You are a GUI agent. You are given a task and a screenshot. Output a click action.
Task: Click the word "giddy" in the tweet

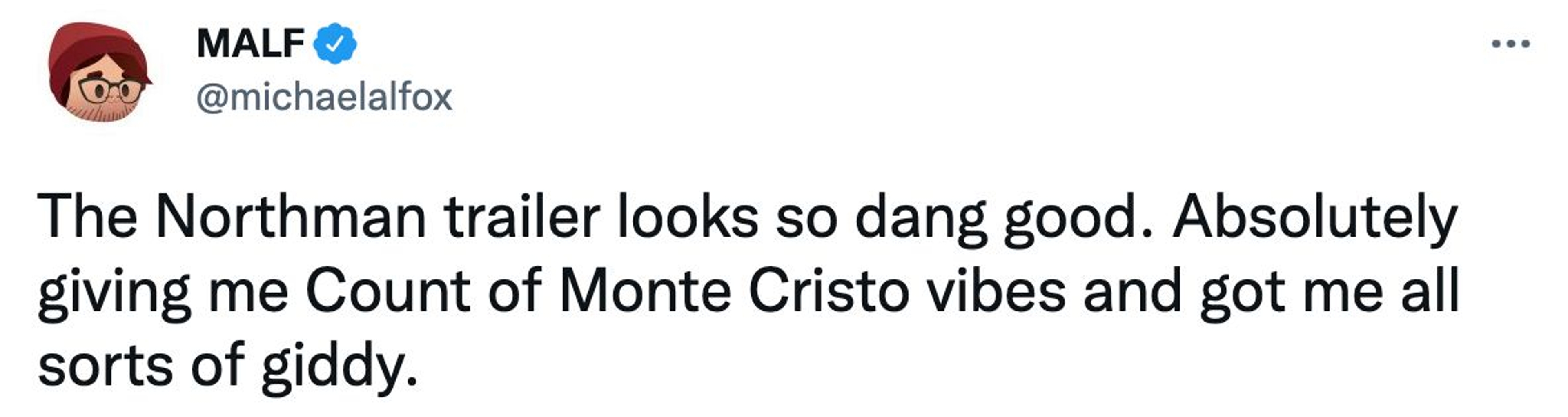point(334,366)
